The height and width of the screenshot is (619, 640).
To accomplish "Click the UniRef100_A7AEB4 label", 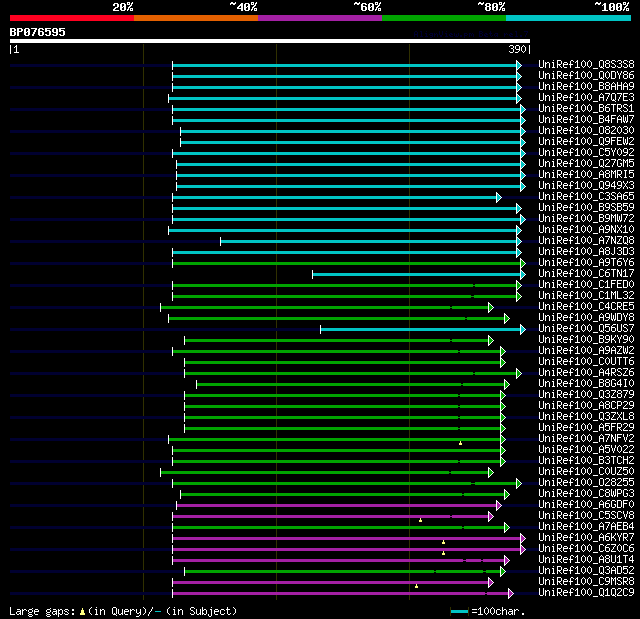I will [586, 527].
